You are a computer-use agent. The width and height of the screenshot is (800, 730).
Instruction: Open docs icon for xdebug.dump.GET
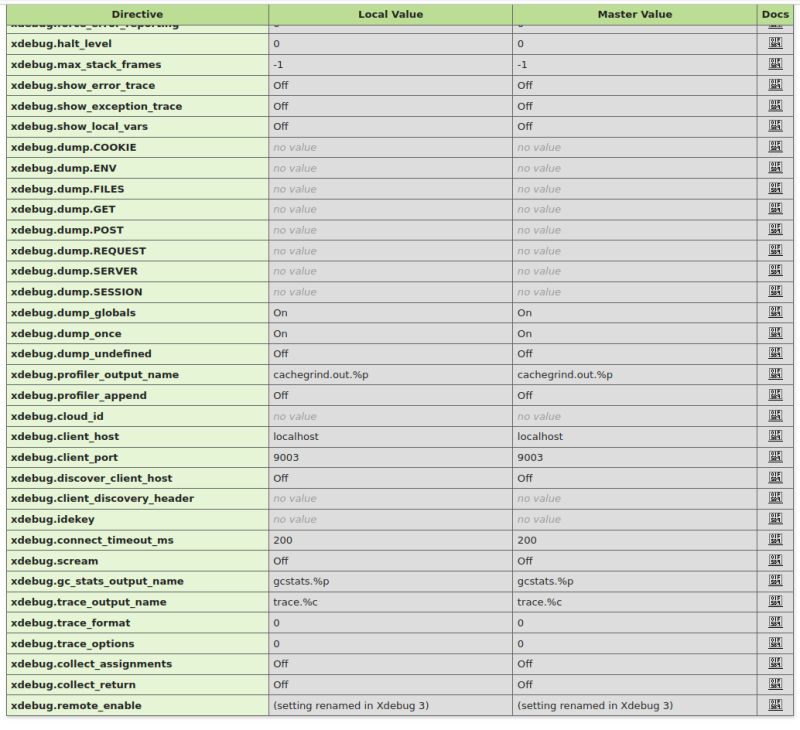coord(775,208)
